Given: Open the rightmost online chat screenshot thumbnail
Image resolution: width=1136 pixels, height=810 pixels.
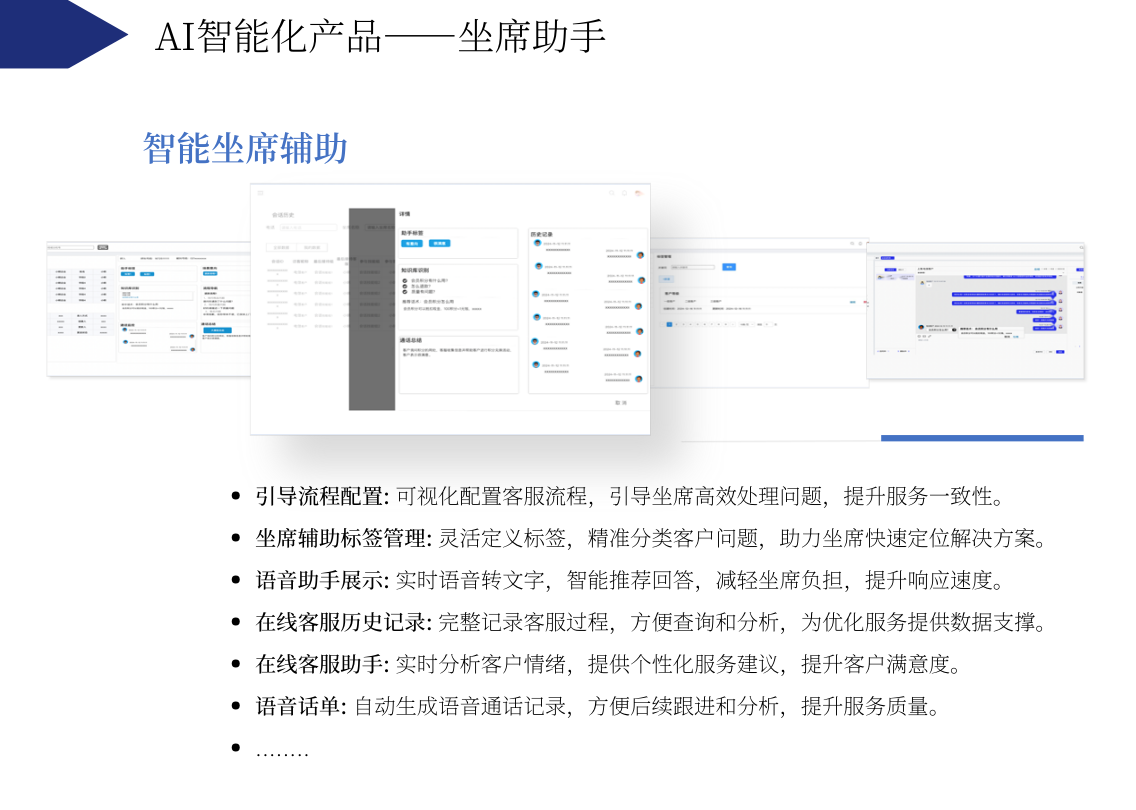Looking at the screenshot, I should click(975, 310).
